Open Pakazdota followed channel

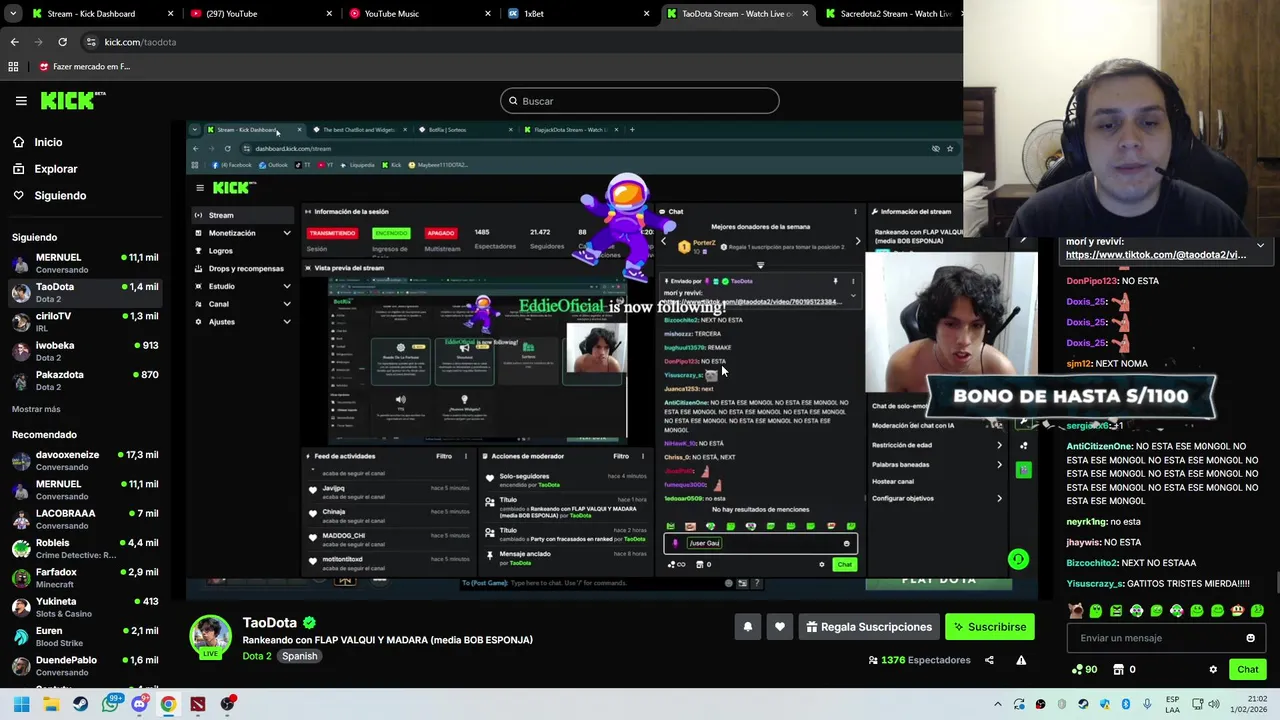point(84,380)
